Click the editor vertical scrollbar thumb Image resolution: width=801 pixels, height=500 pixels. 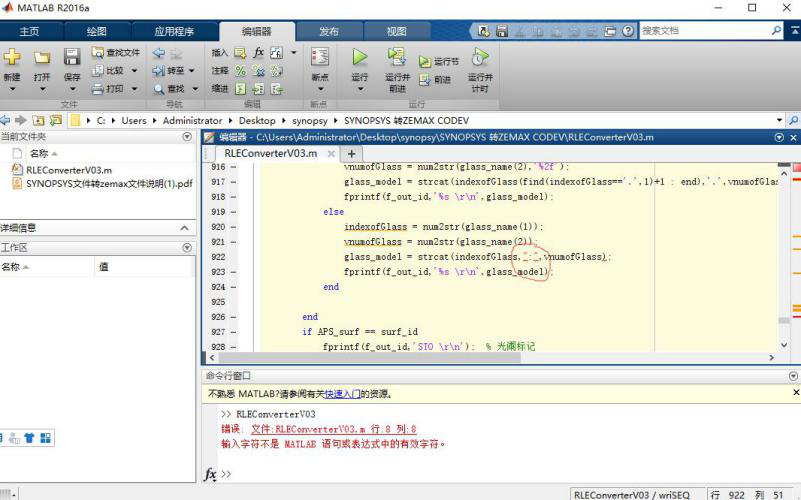pos(784,320)
